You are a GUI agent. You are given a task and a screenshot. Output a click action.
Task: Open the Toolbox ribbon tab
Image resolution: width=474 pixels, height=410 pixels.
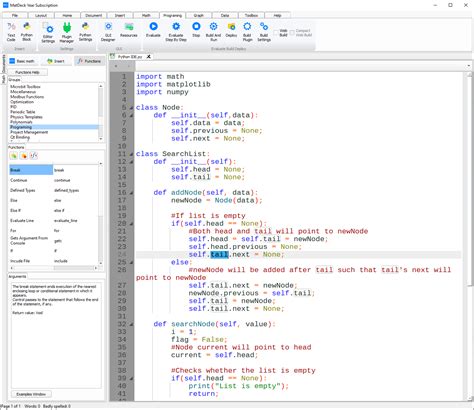pyautogui.click(x=251, y=15)
